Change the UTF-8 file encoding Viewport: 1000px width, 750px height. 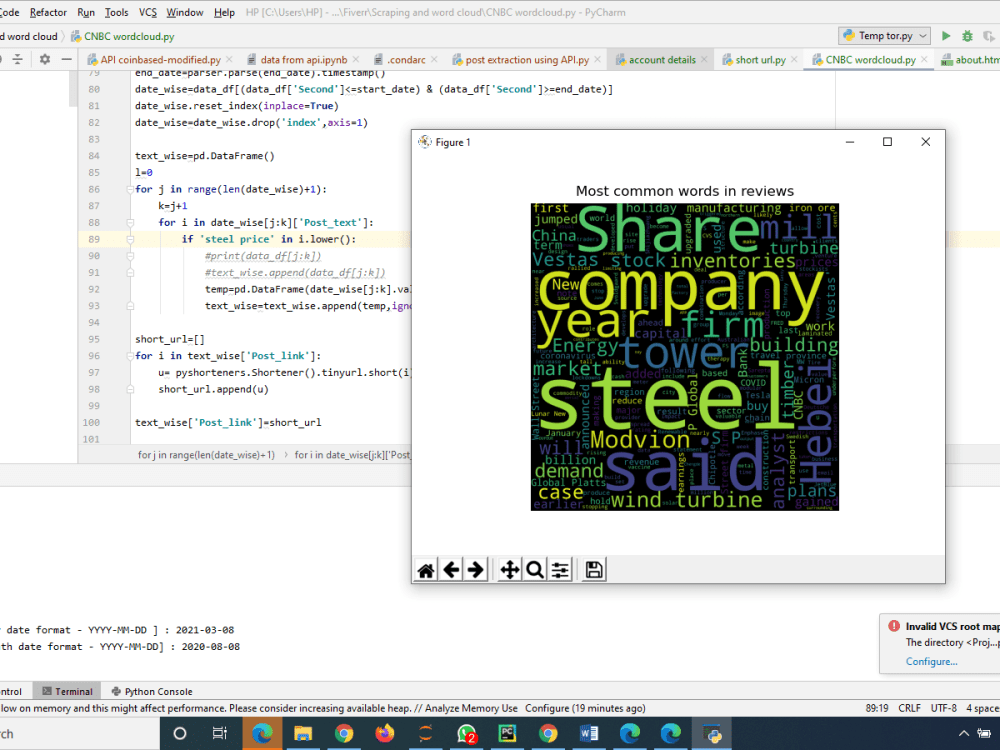click(x=943, y=708)
